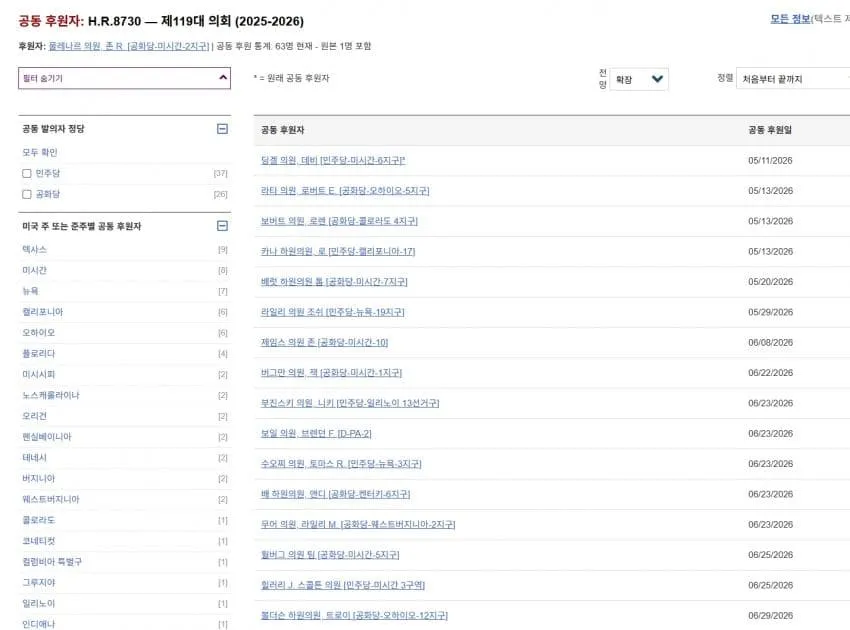Check the 민주당 party checkbox
This screenshot has height=630, width=850.
(x=27, y=173)
